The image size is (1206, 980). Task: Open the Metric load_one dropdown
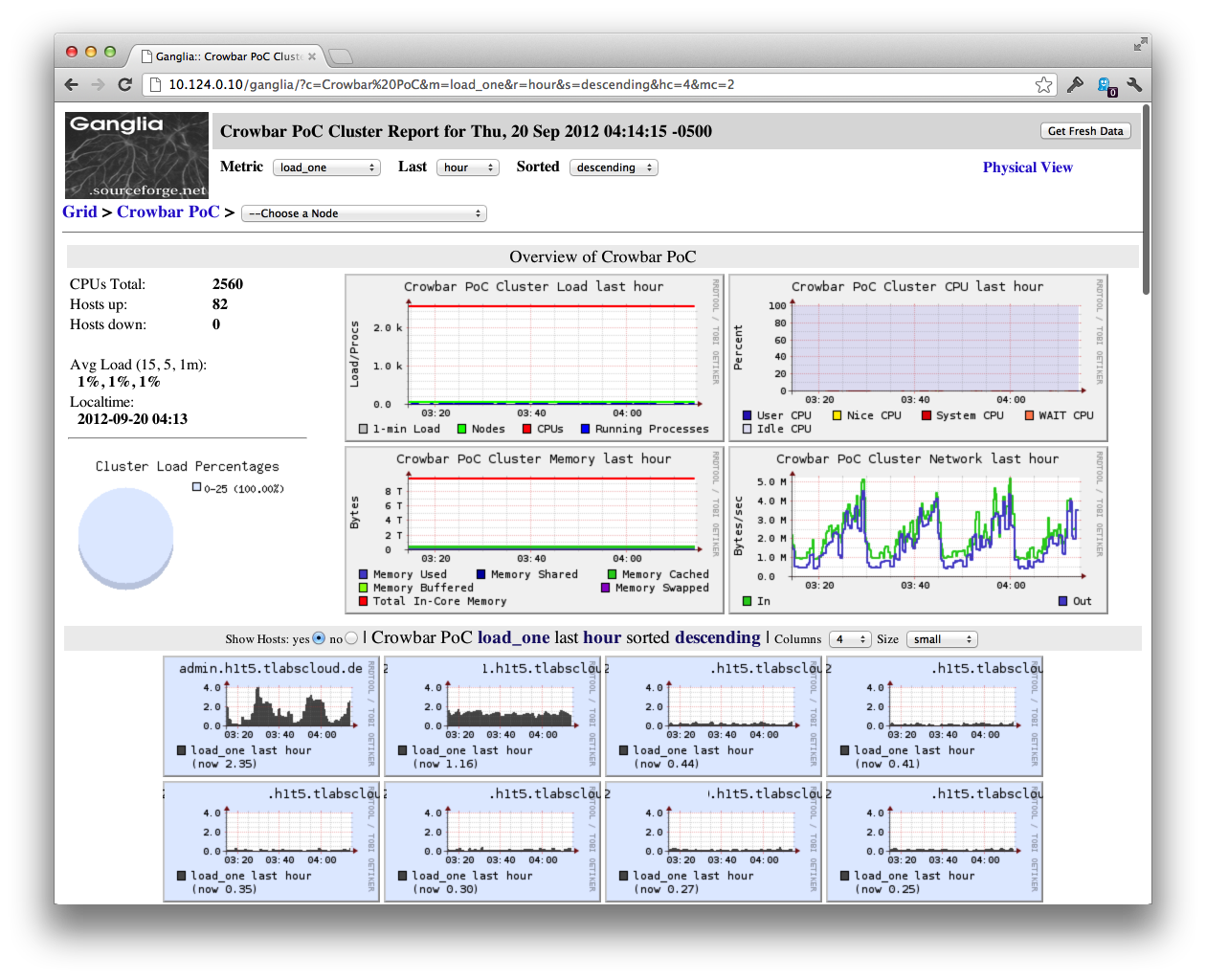tap(326, 167)
